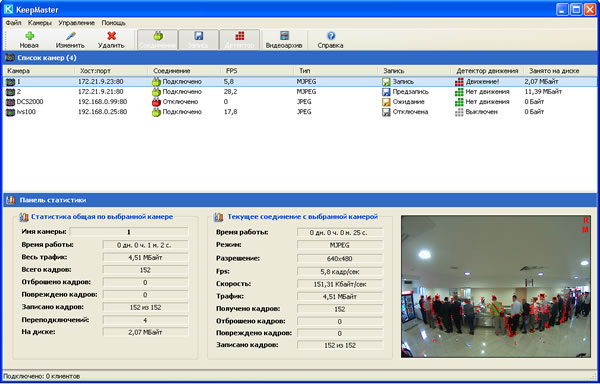Viewport: 600px width, 384px height.
Task: Sort by the FPS column header
Action: pos(257,71)
